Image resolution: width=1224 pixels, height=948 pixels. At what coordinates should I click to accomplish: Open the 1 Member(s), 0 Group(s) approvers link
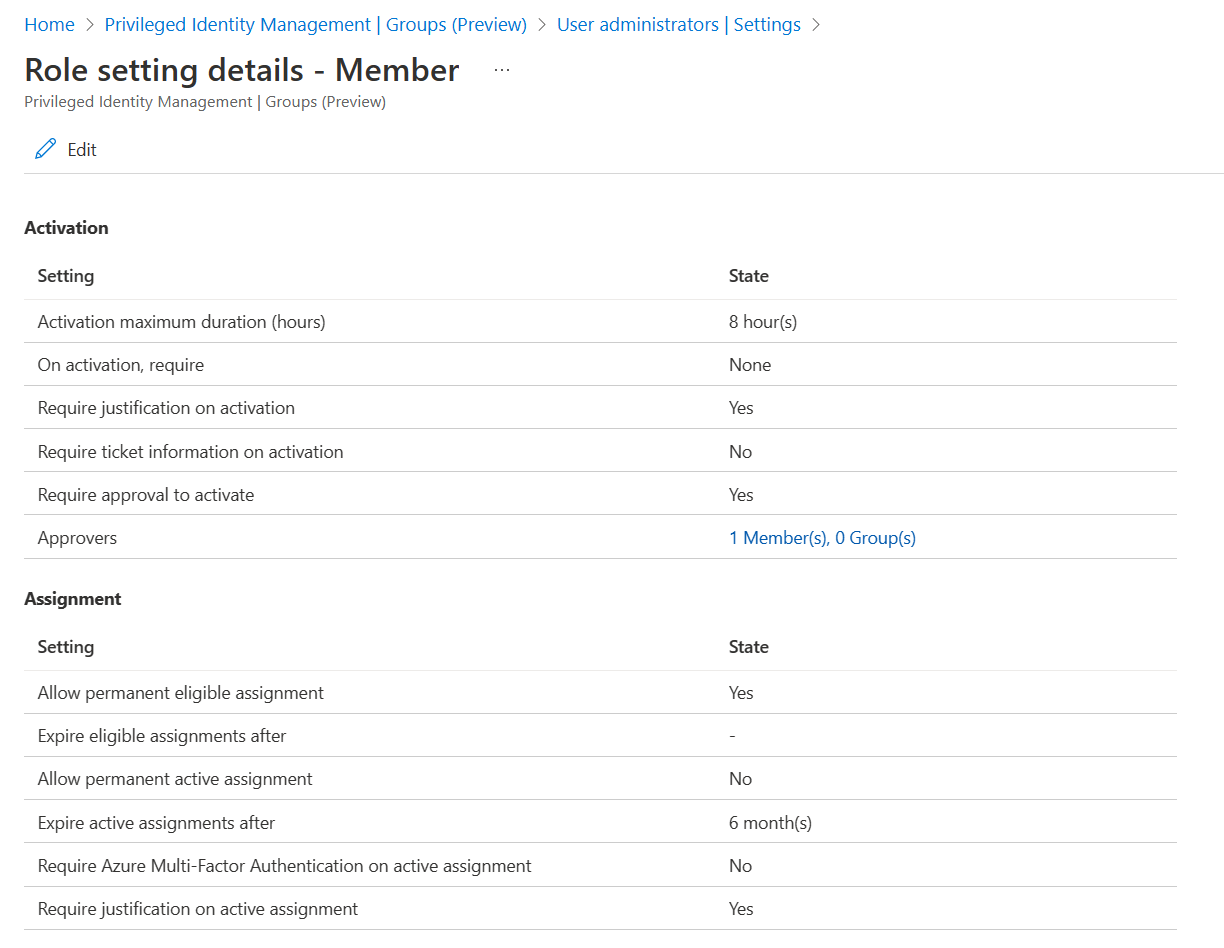822,538
